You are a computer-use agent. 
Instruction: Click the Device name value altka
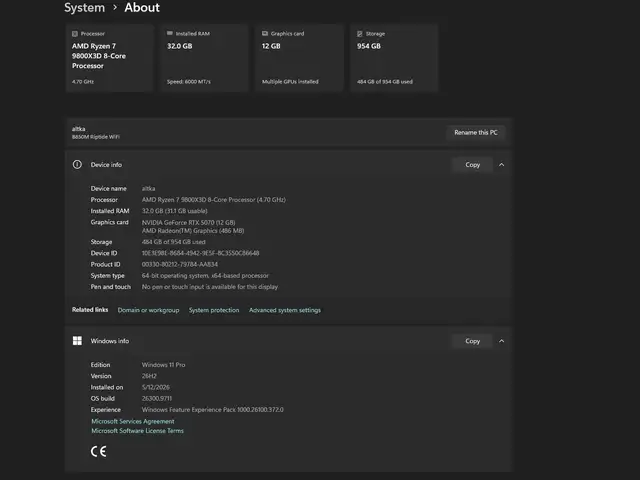tap(149, 189)
